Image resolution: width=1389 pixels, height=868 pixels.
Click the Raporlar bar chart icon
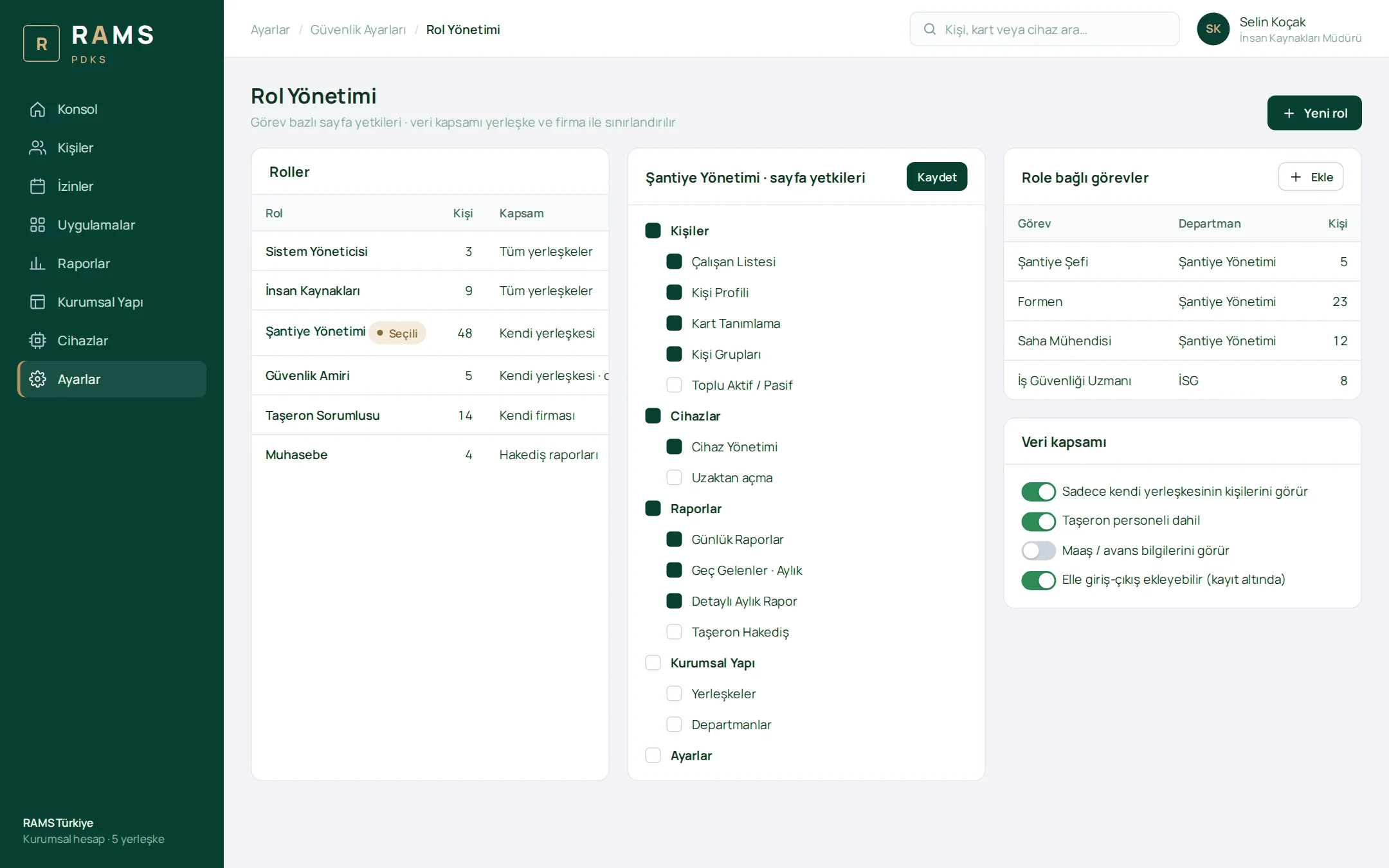pos(38,264)
